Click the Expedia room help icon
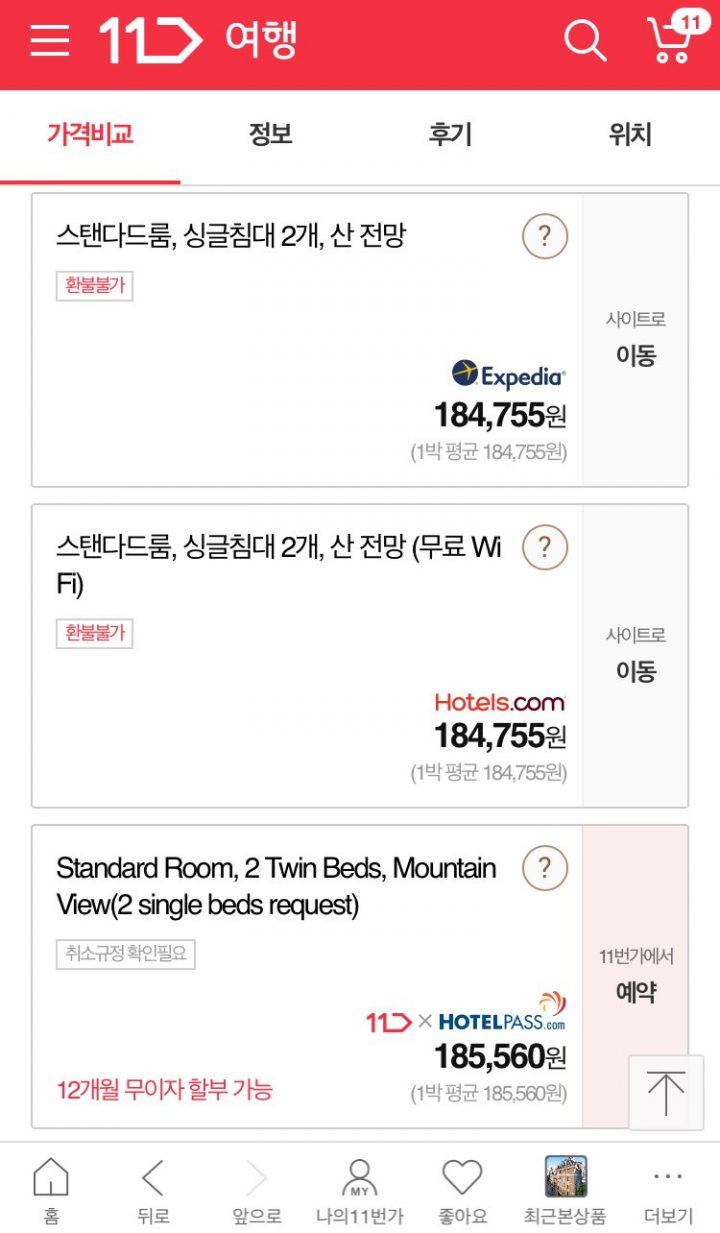The height and width of the screenshot is (1233, 720). tap(544, 237)
